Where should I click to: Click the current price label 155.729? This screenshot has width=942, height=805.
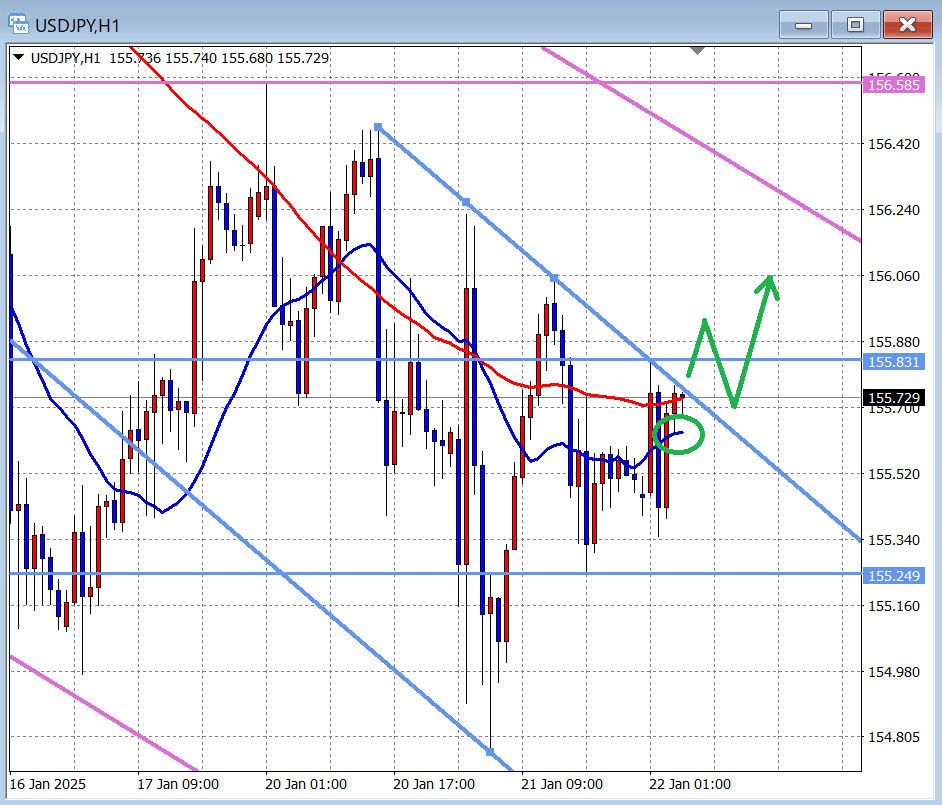[x=893, y=398]
